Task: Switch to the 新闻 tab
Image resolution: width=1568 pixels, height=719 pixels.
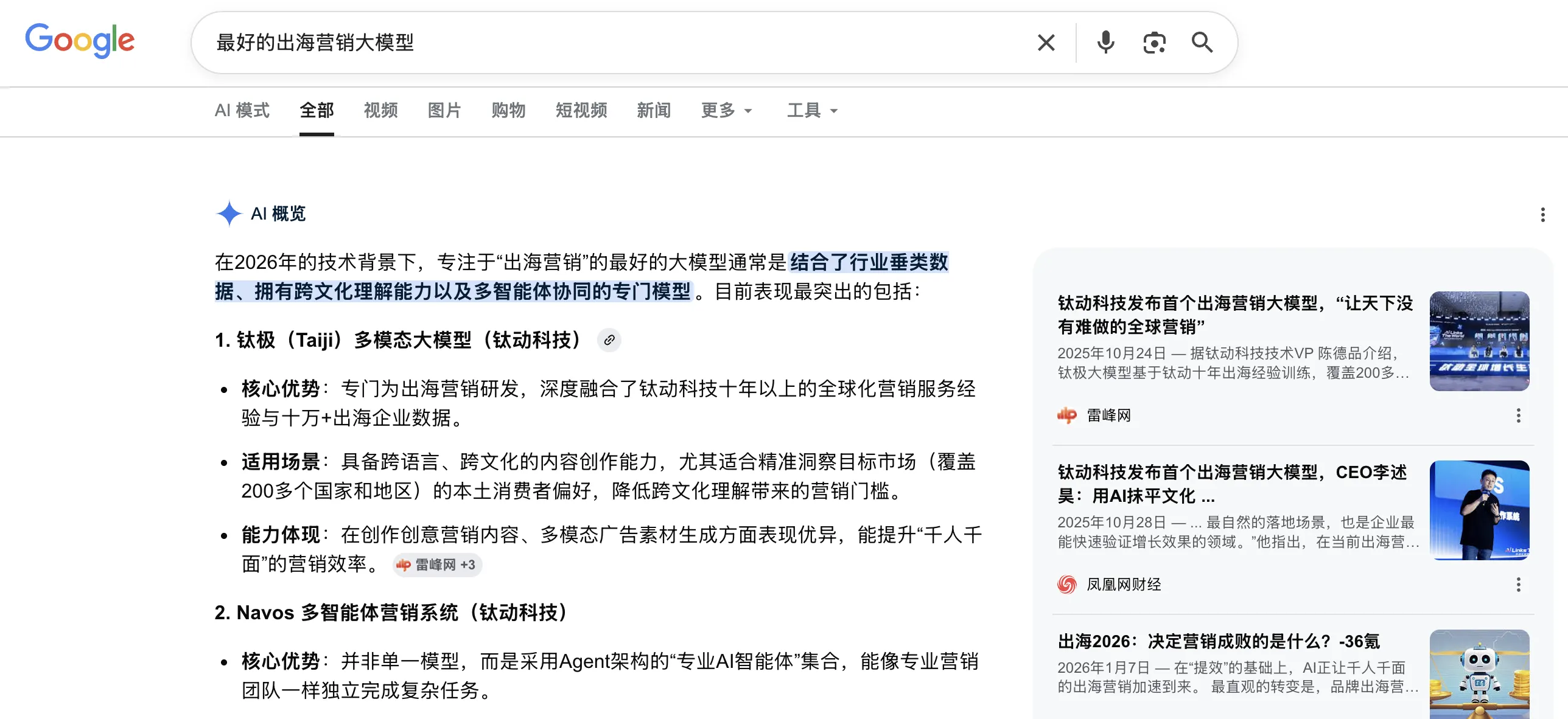Action: tap(654, 110)
